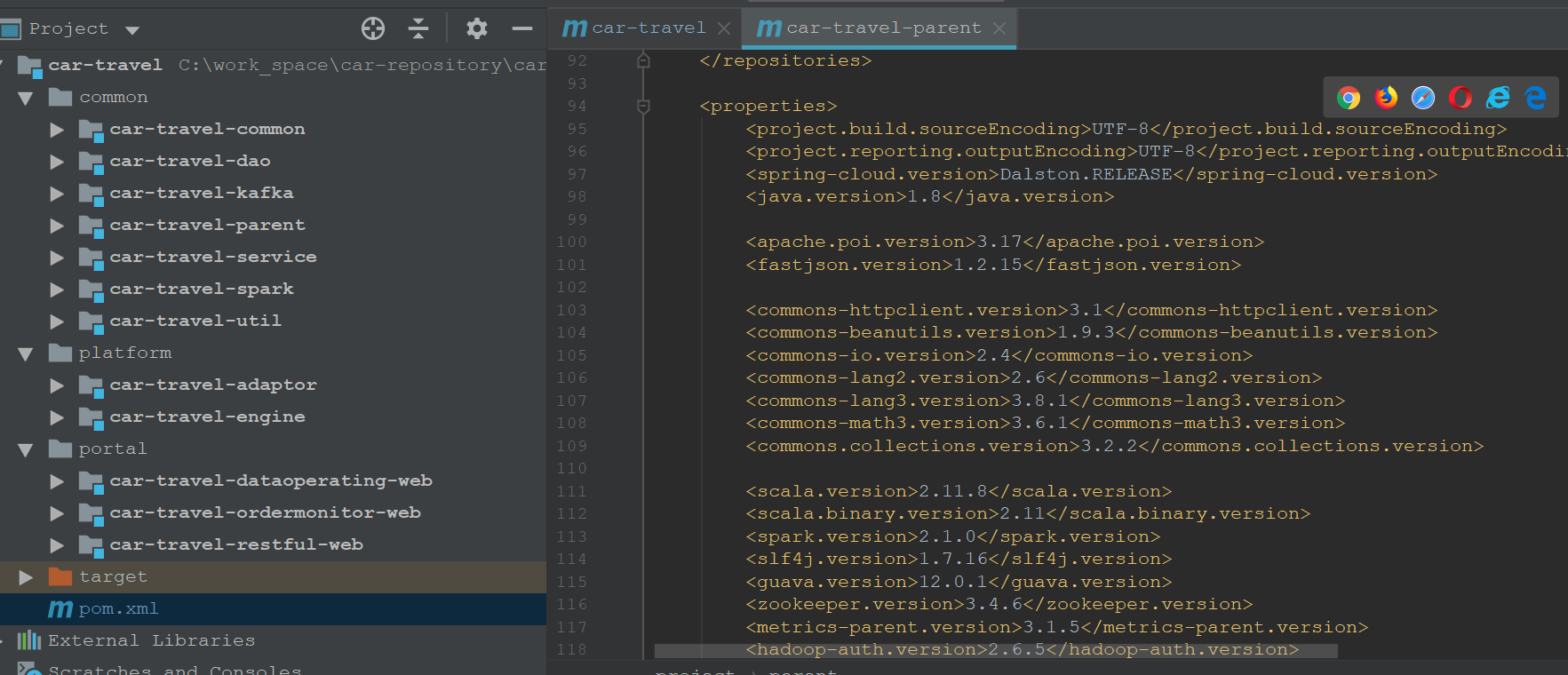Expand the car-travel-spark module arrow
Screen dimensions: 1568x675
pyautogui.click(x=57, y=290)
